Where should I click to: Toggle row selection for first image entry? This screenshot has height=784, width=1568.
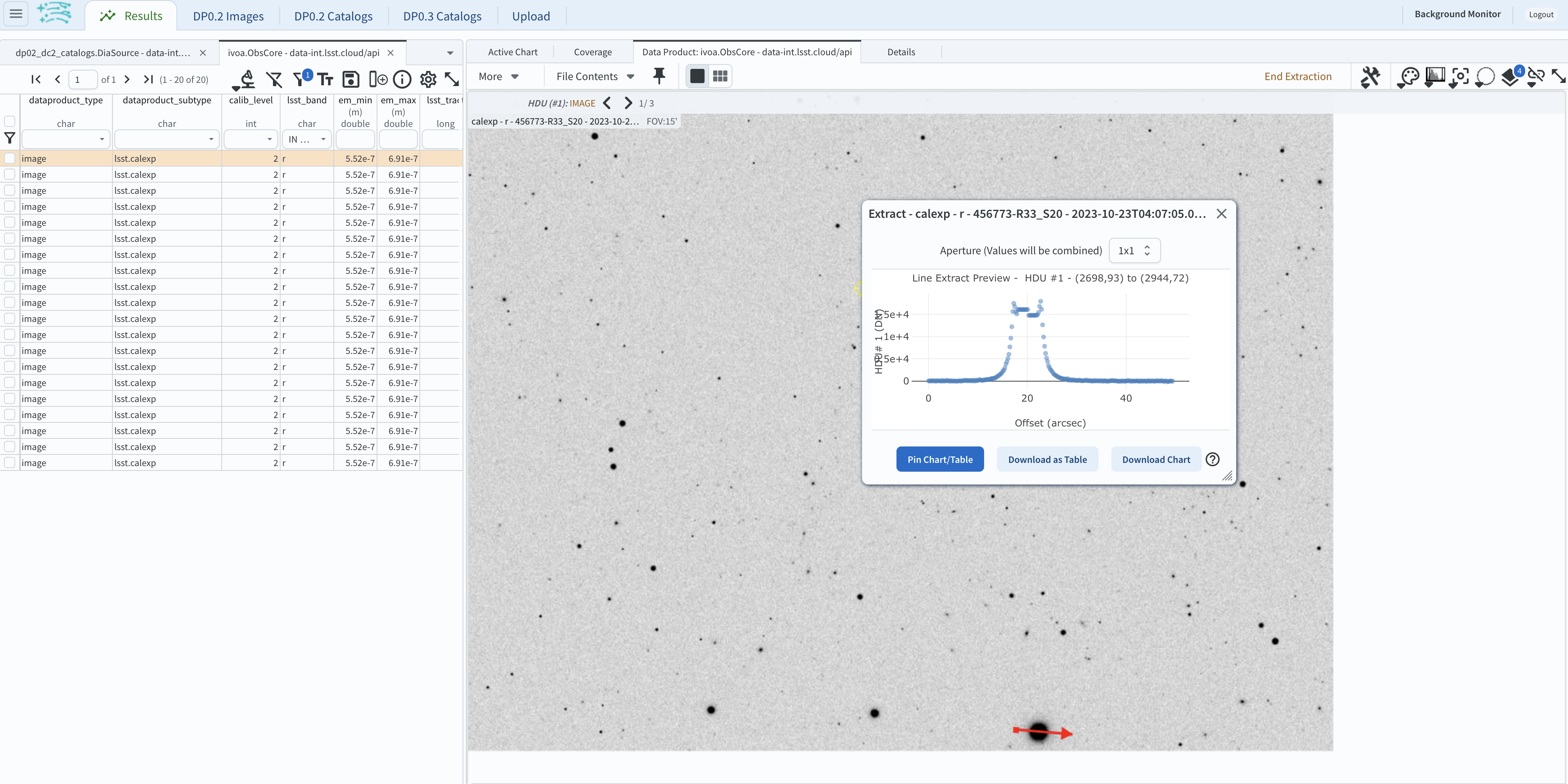click(x=9, y=158)
